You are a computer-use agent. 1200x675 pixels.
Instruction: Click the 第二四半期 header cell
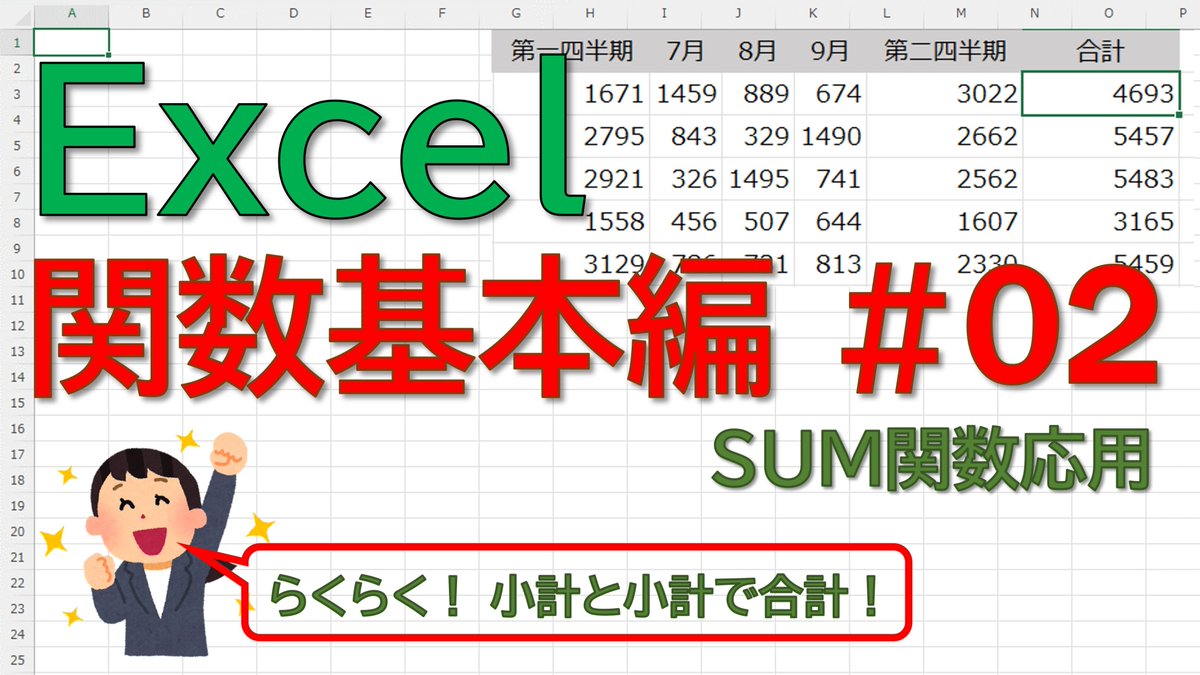(945, 51)
